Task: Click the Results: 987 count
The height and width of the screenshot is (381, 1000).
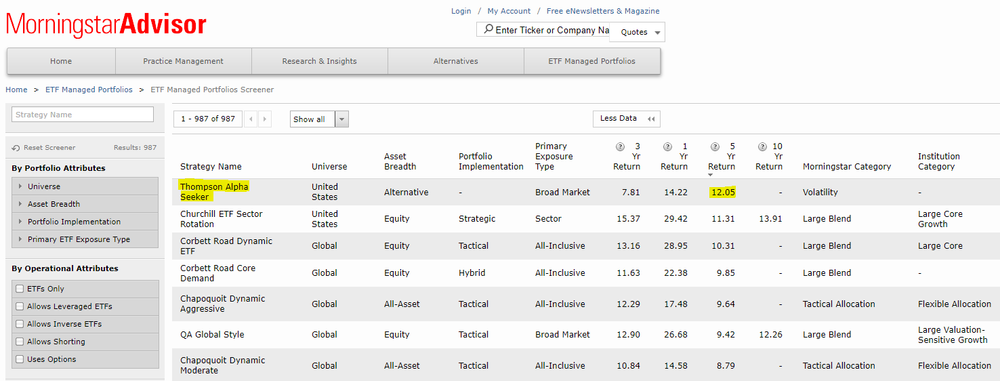Action: coord(135,147)
